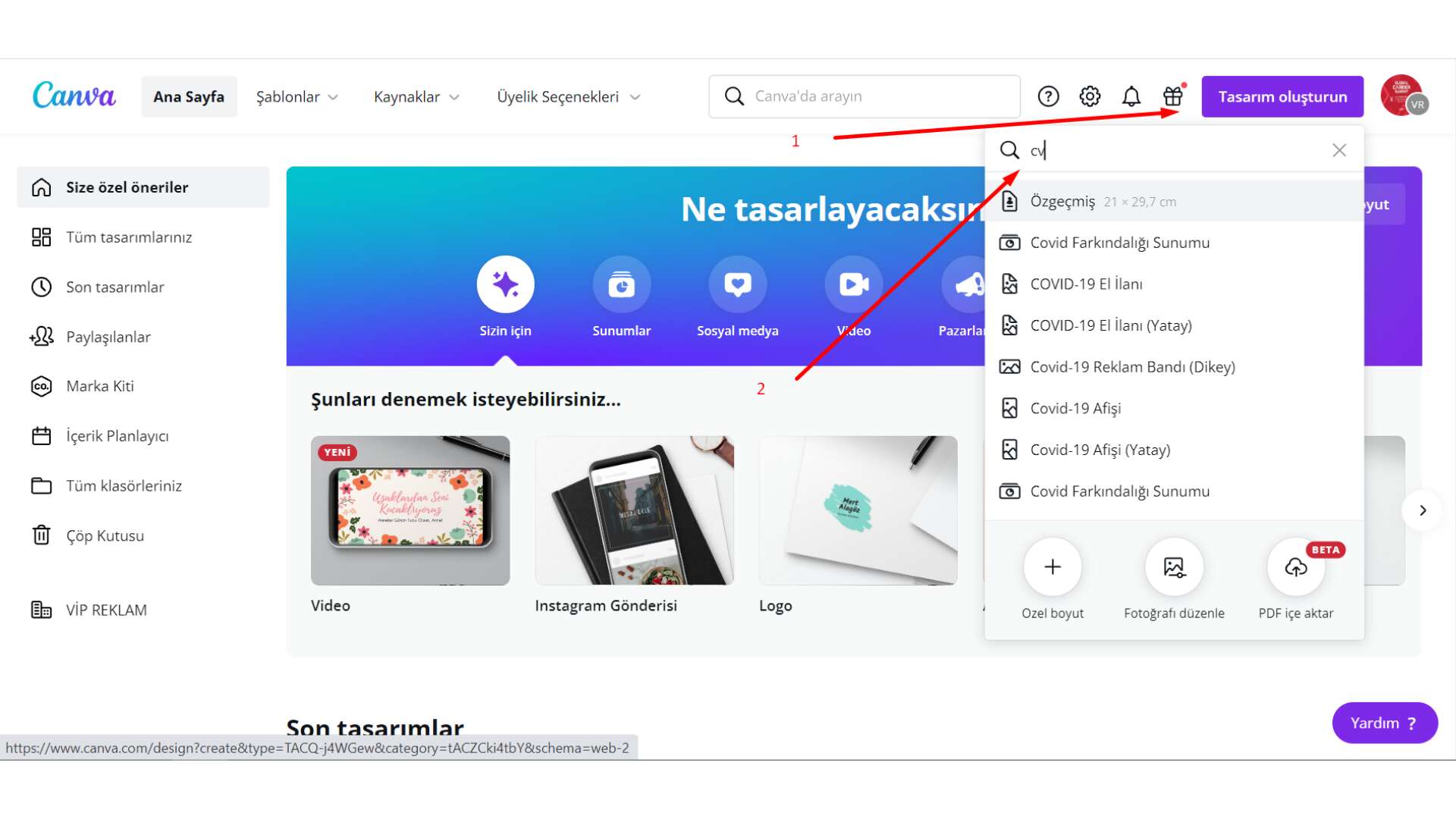
Task: Open Çöp Kutusu in sidebar
Action: 143,535
